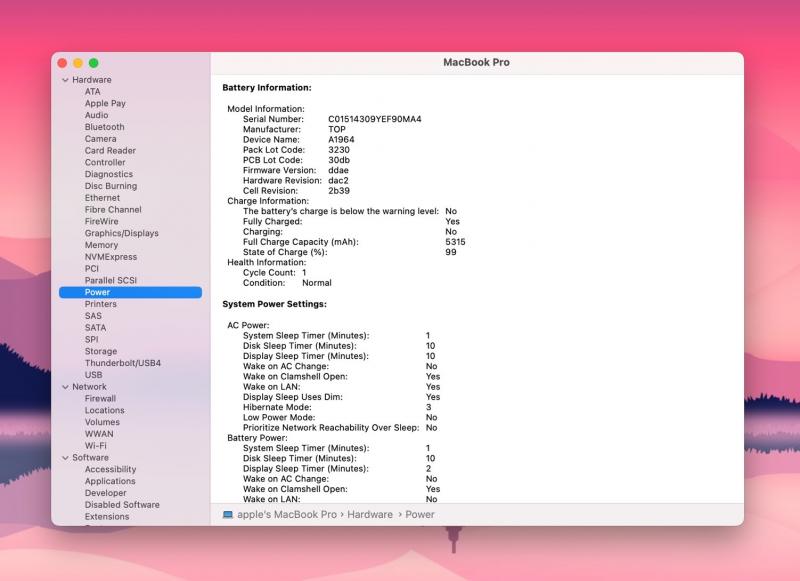The width and height of the screenshot is (800, 581).
Task: Select Diagnostics in the sidebar
Action: 109,174
